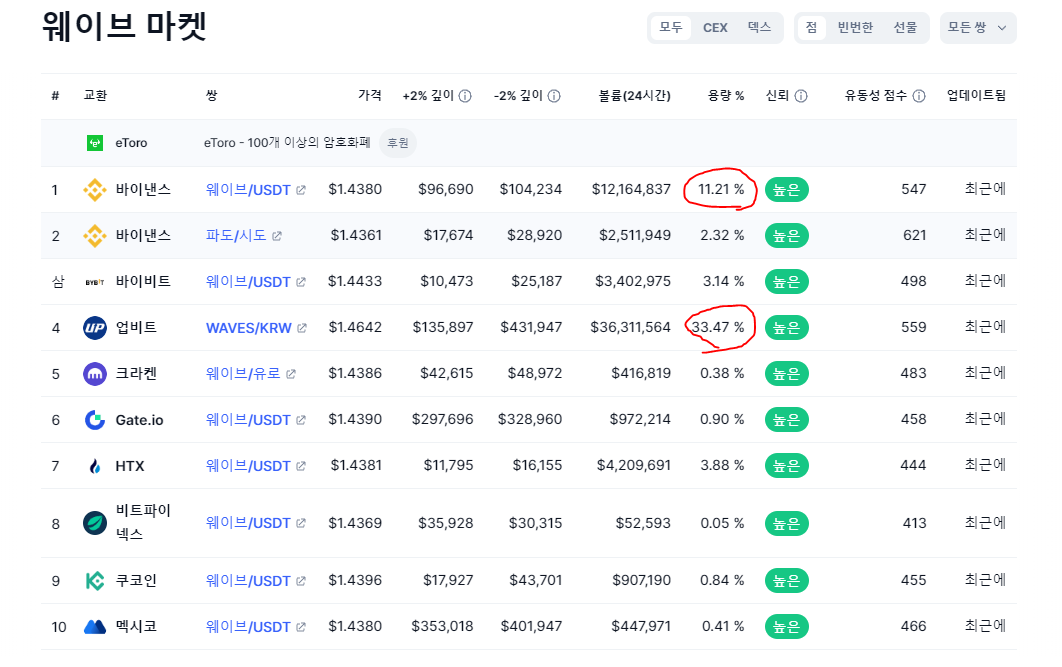This screenshot has width=1062, height=667.
Task: Click the liquidity score 621
Action: point(914,236)
